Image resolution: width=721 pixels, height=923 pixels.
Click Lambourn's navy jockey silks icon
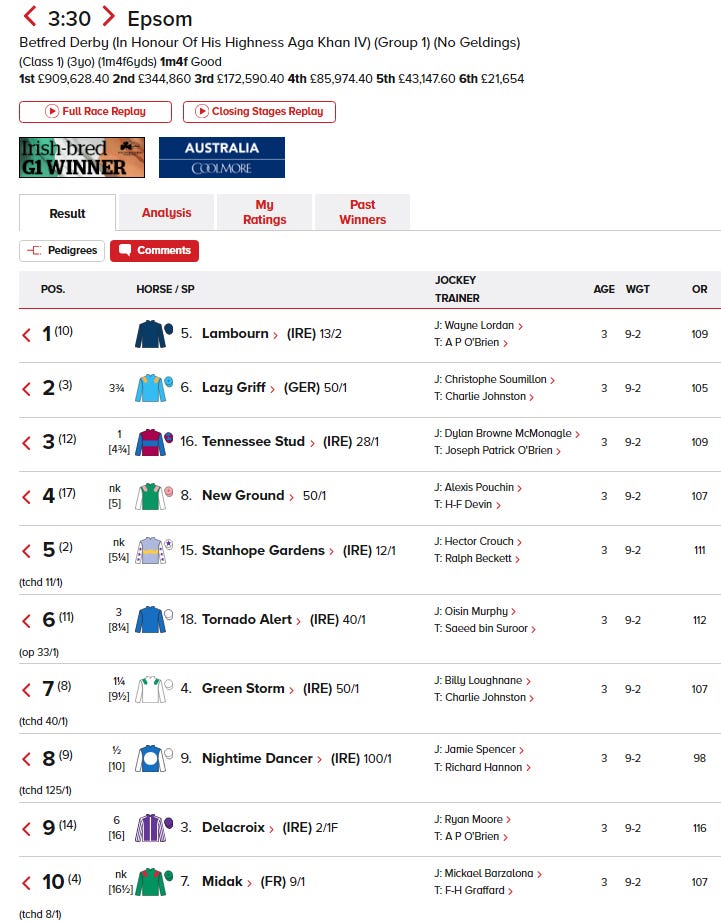[x=154, y=334]
